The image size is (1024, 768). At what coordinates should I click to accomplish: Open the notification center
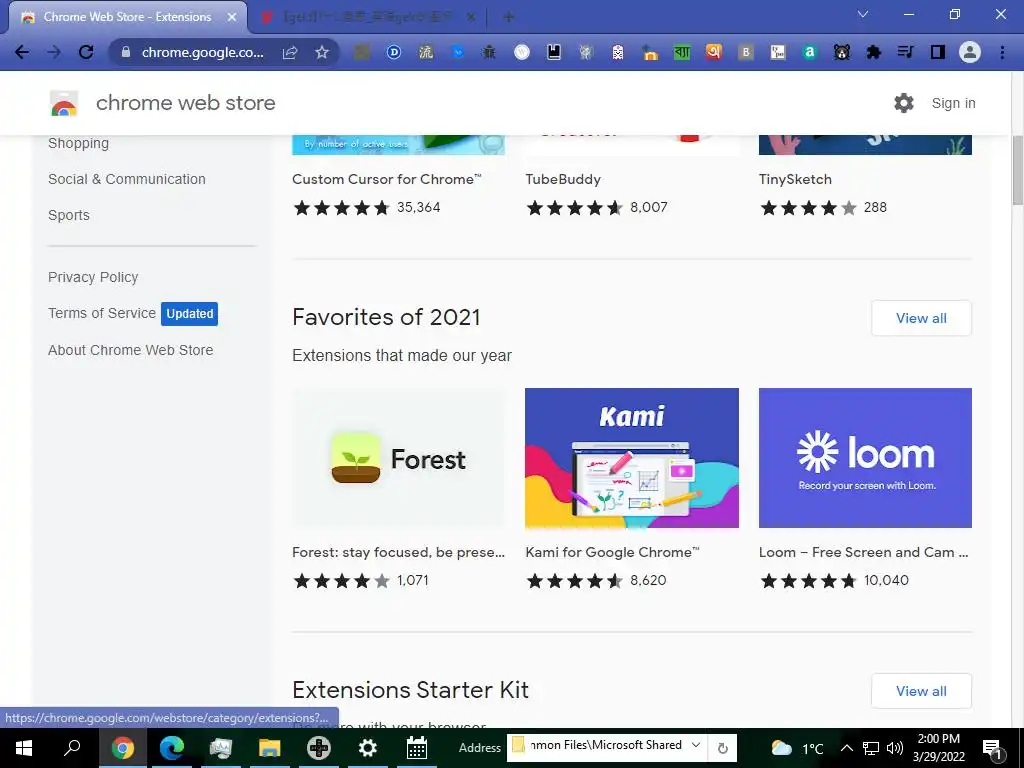pyautogui.click(x=992, y=748)
